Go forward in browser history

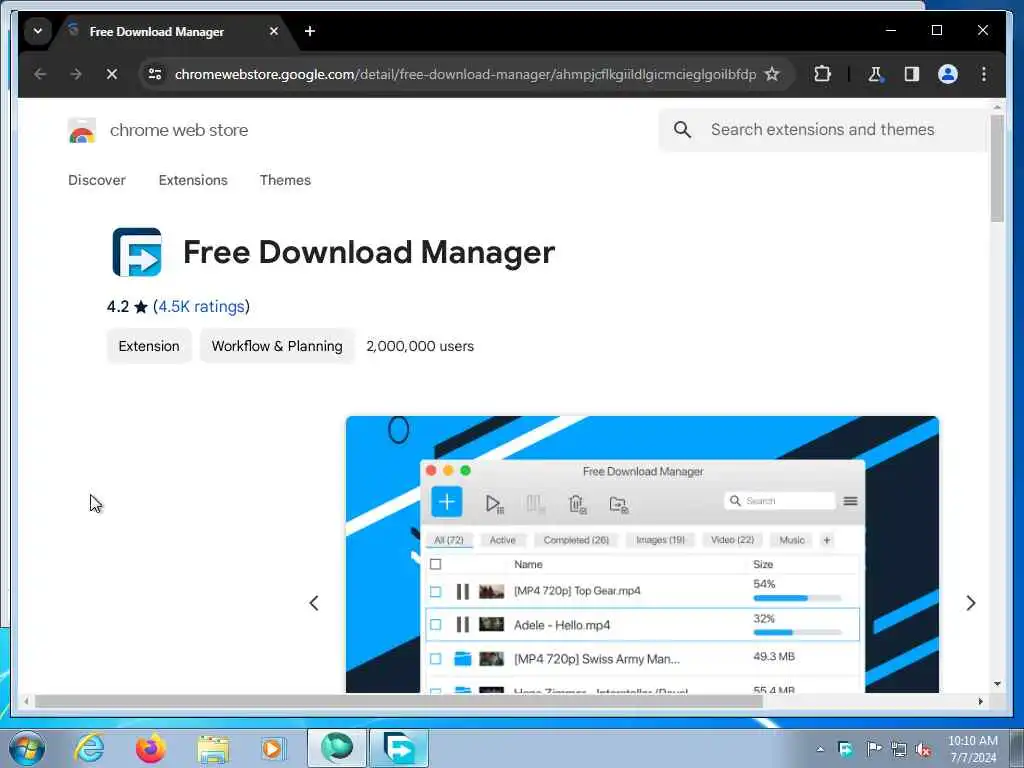click(76, 74)
